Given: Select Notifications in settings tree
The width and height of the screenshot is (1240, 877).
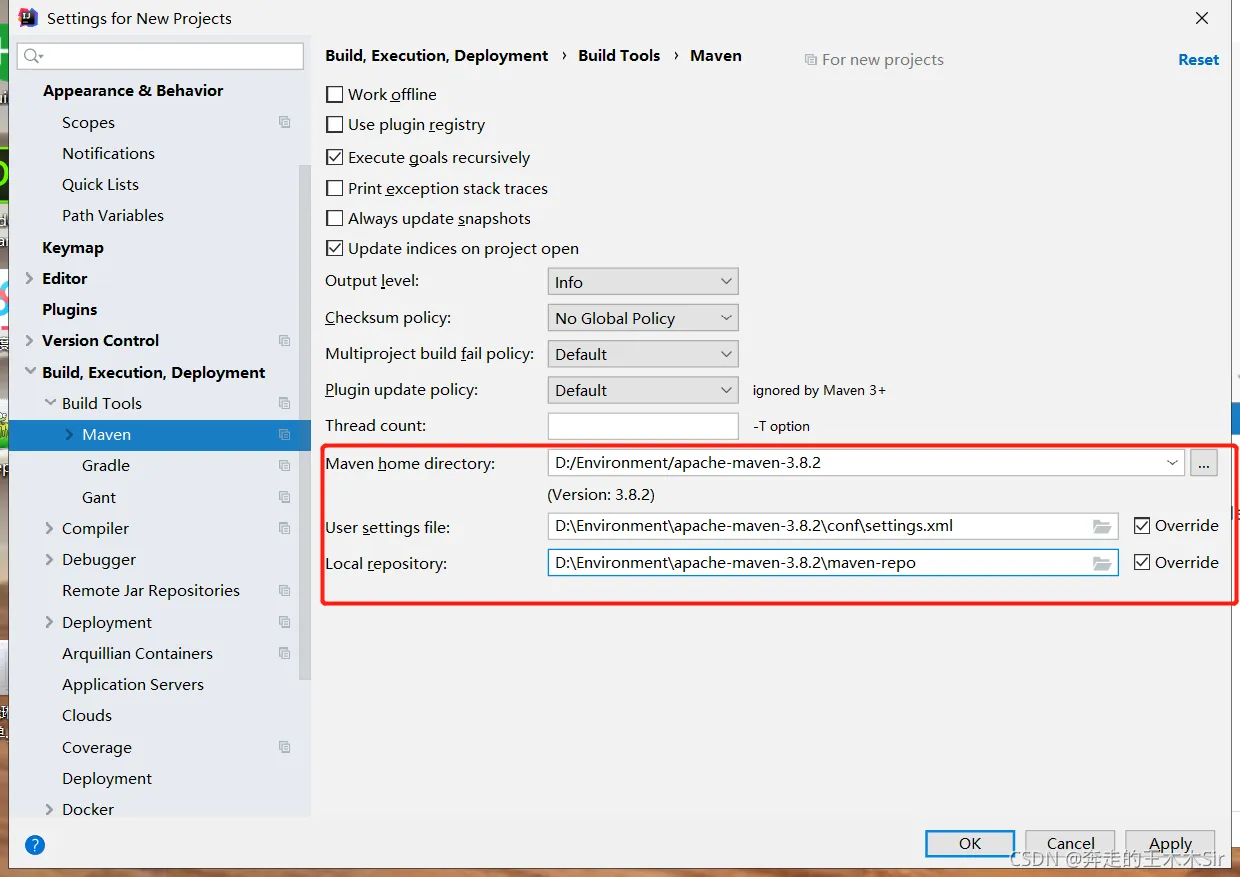Looking at the screenshot, I should pyautogui.click(x=108, y=153).
